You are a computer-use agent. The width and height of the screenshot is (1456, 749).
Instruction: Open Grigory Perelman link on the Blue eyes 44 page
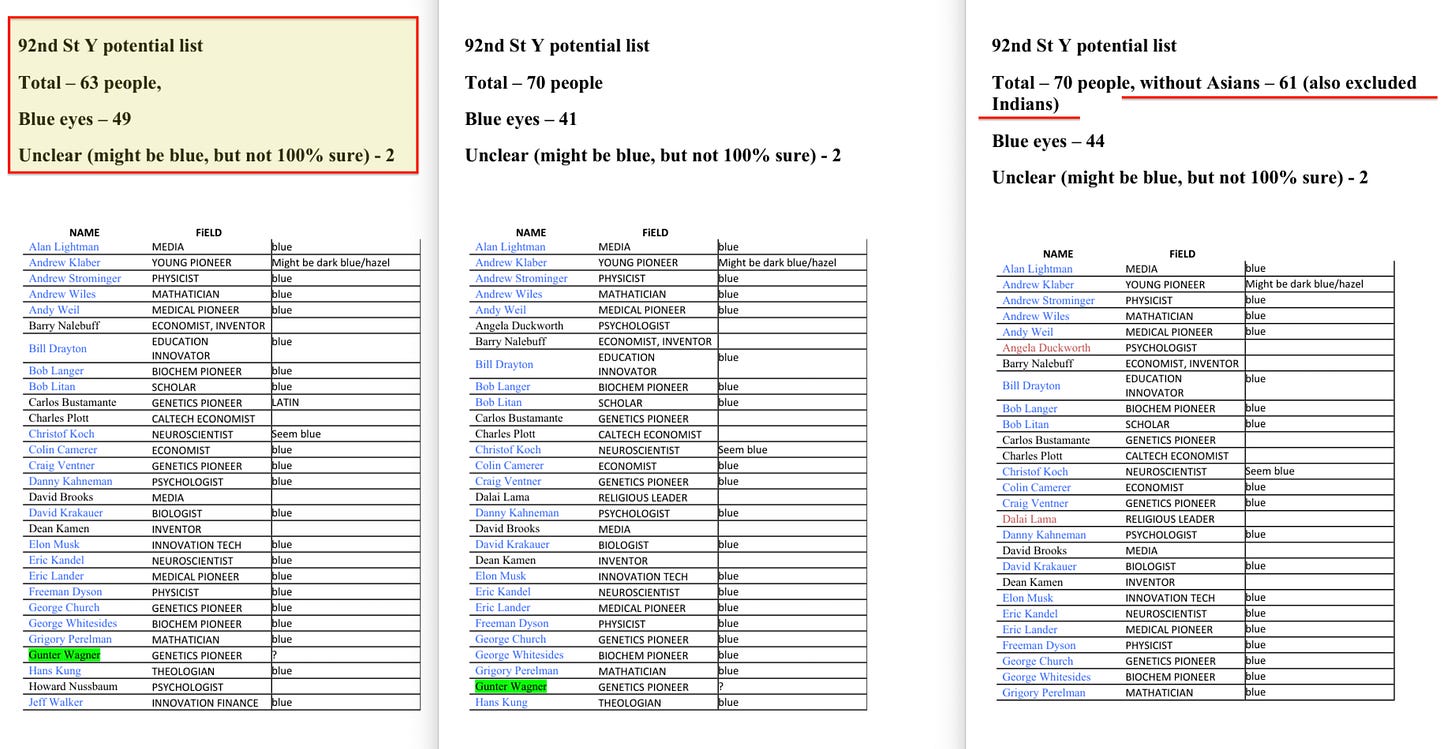coord(1044,693)
